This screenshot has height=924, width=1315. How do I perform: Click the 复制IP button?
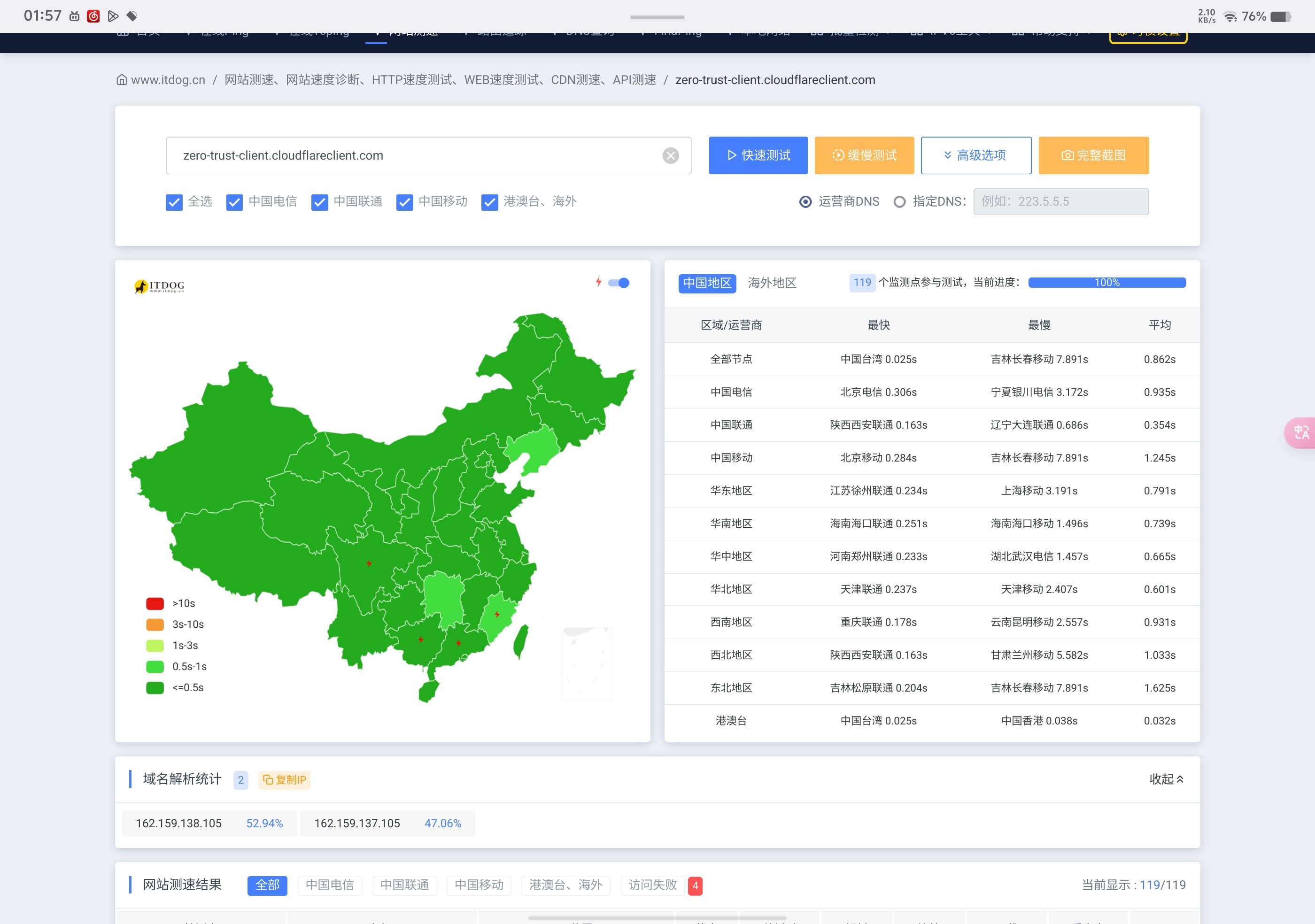tap(284, 779)
